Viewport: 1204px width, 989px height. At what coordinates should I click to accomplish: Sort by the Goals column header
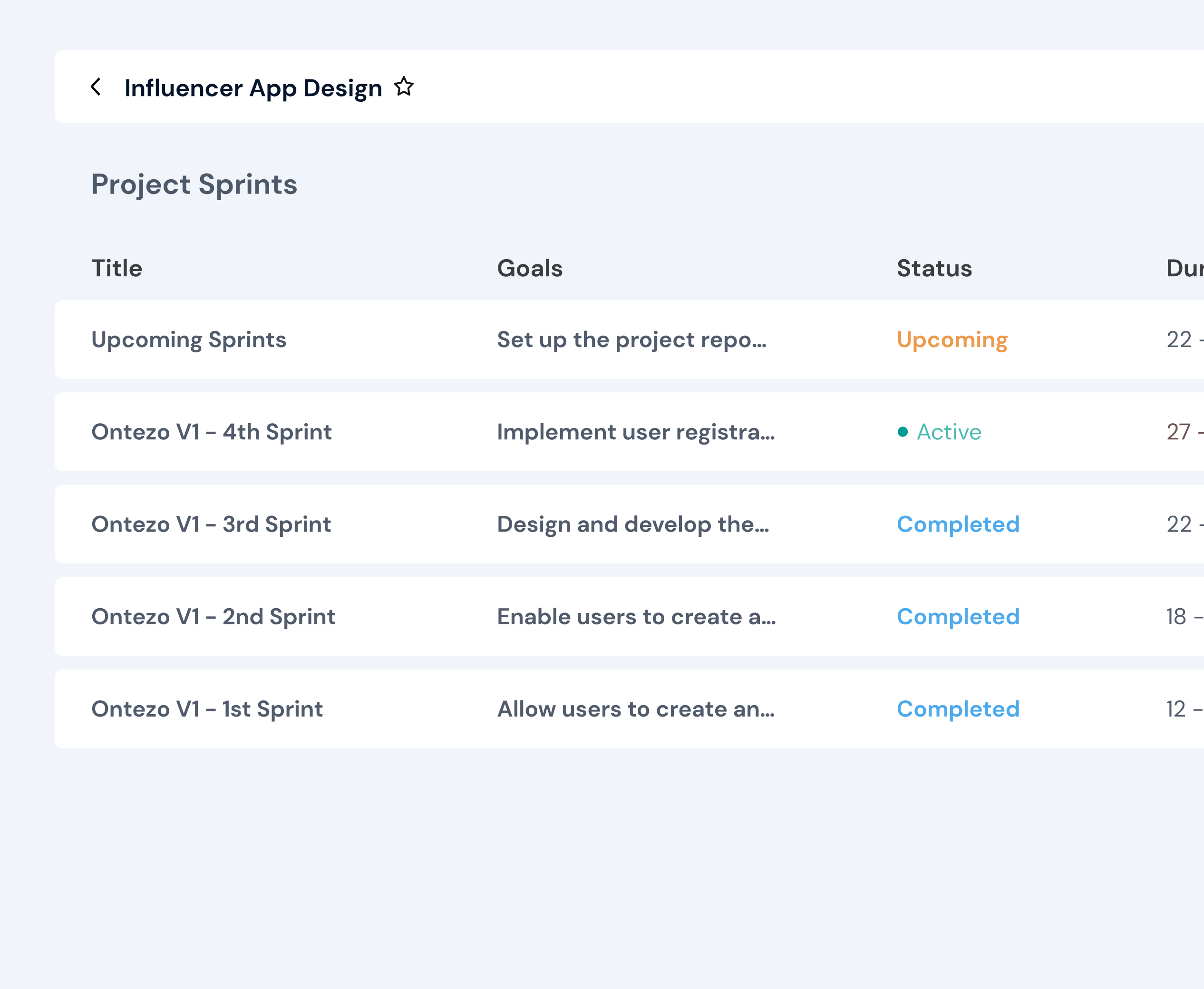coord(530,268)
